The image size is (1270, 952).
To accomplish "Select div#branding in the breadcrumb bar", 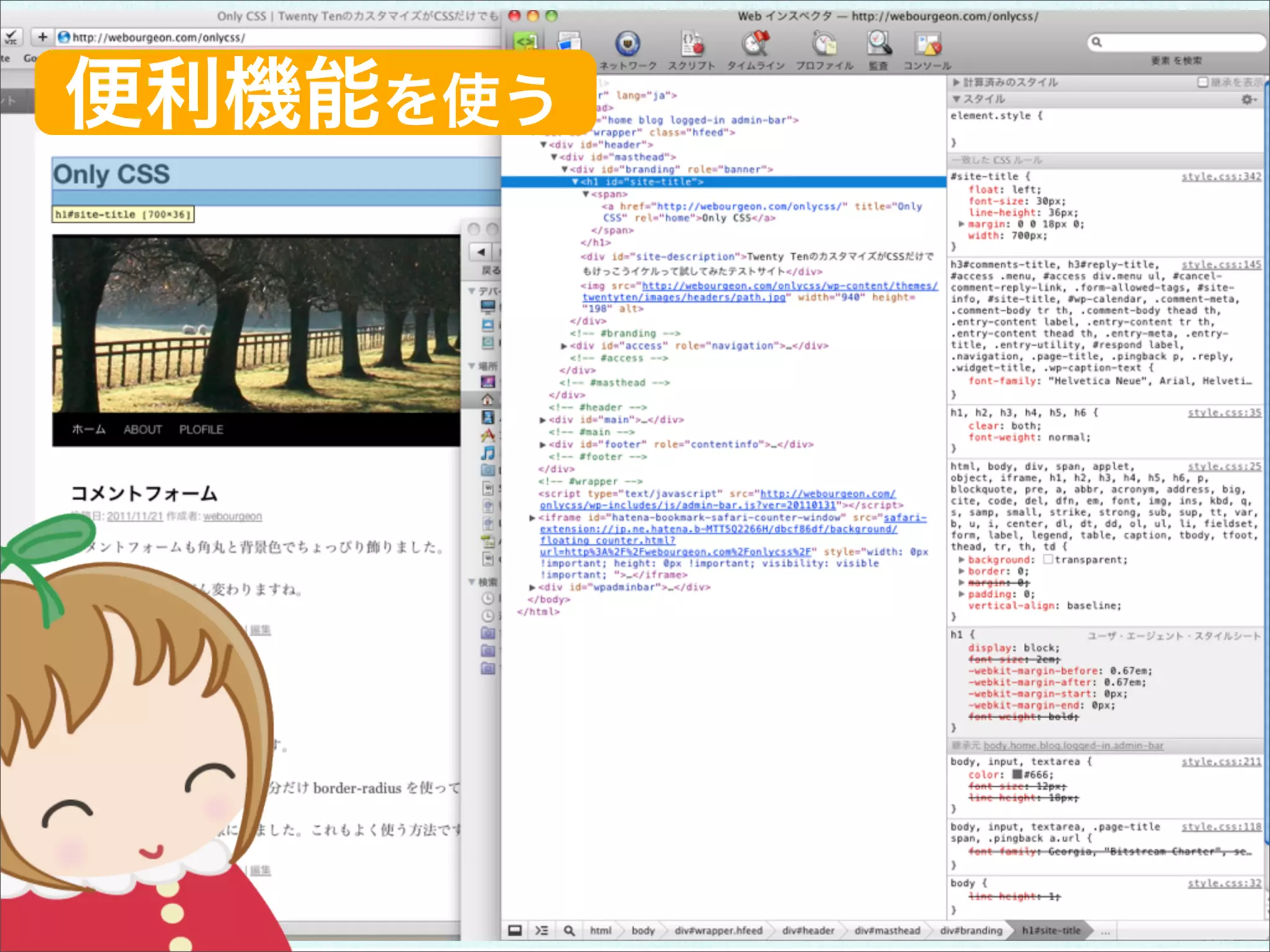I will [970, 930].
